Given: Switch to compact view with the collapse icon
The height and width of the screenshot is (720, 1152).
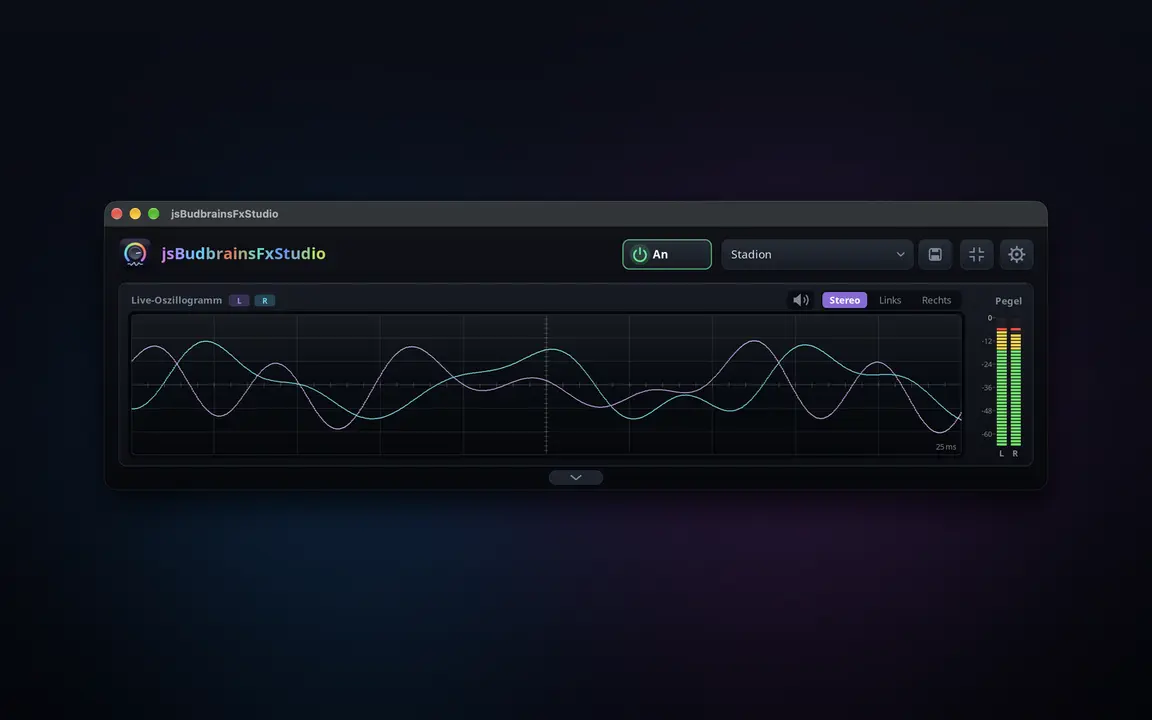Looking at the screenshot, I should pyautogui.click(x=976, y=254).
